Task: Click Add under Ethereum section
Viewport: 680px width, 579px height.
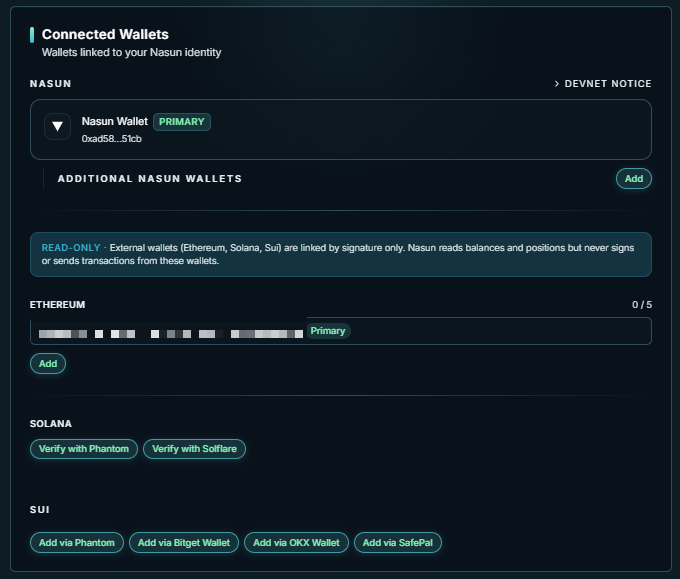Action: [48, 363]
